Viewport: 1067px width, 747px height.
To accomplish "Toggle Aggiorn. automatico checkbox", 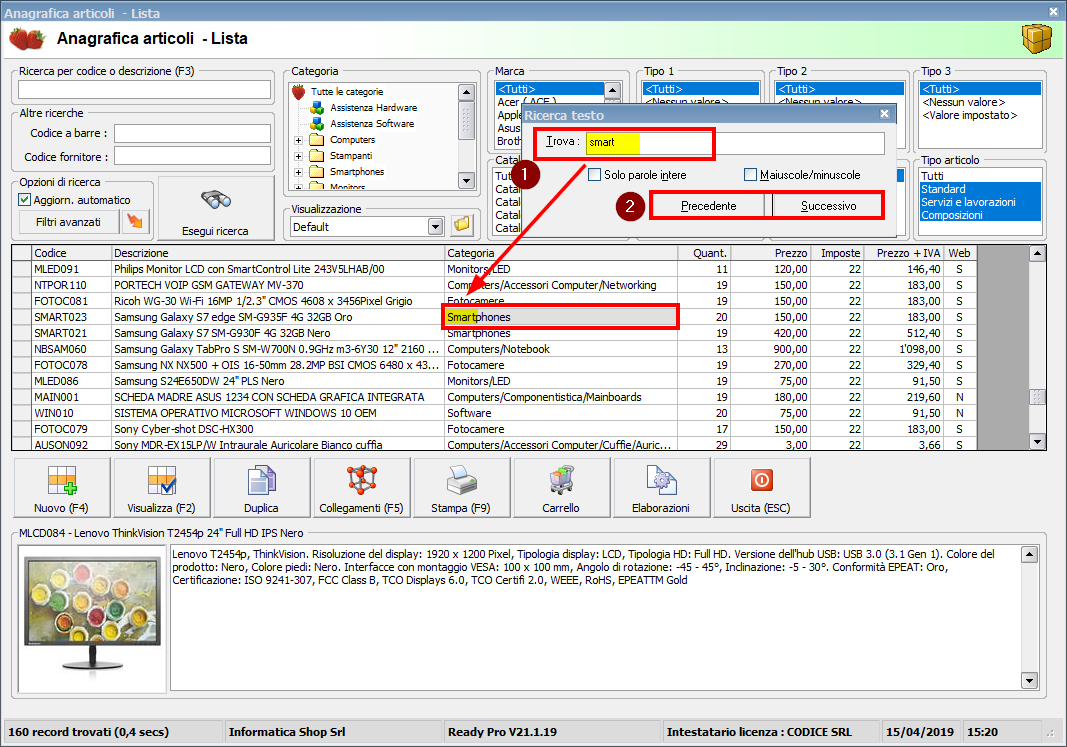I will 26,200.
